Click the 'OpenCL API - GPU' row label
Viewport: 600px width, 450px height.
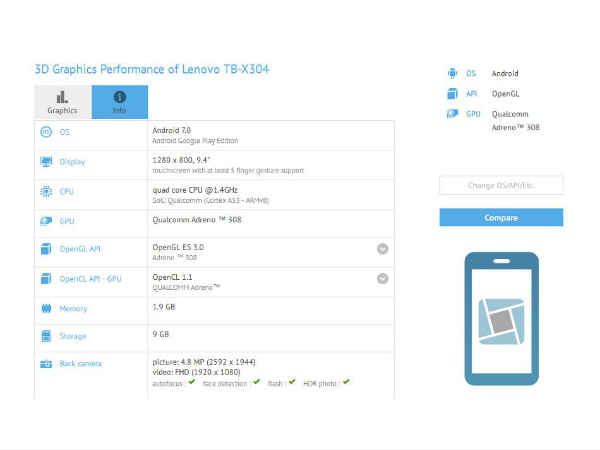pyautogui.click(x=90, y=279)
